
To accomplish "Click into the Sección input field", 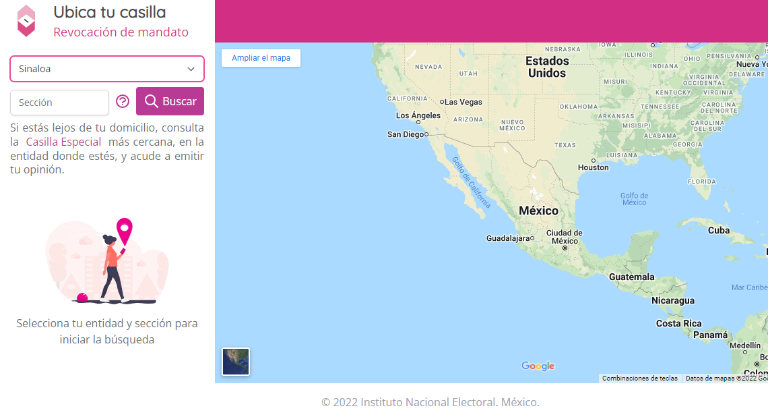I will [x=60, y=102].
